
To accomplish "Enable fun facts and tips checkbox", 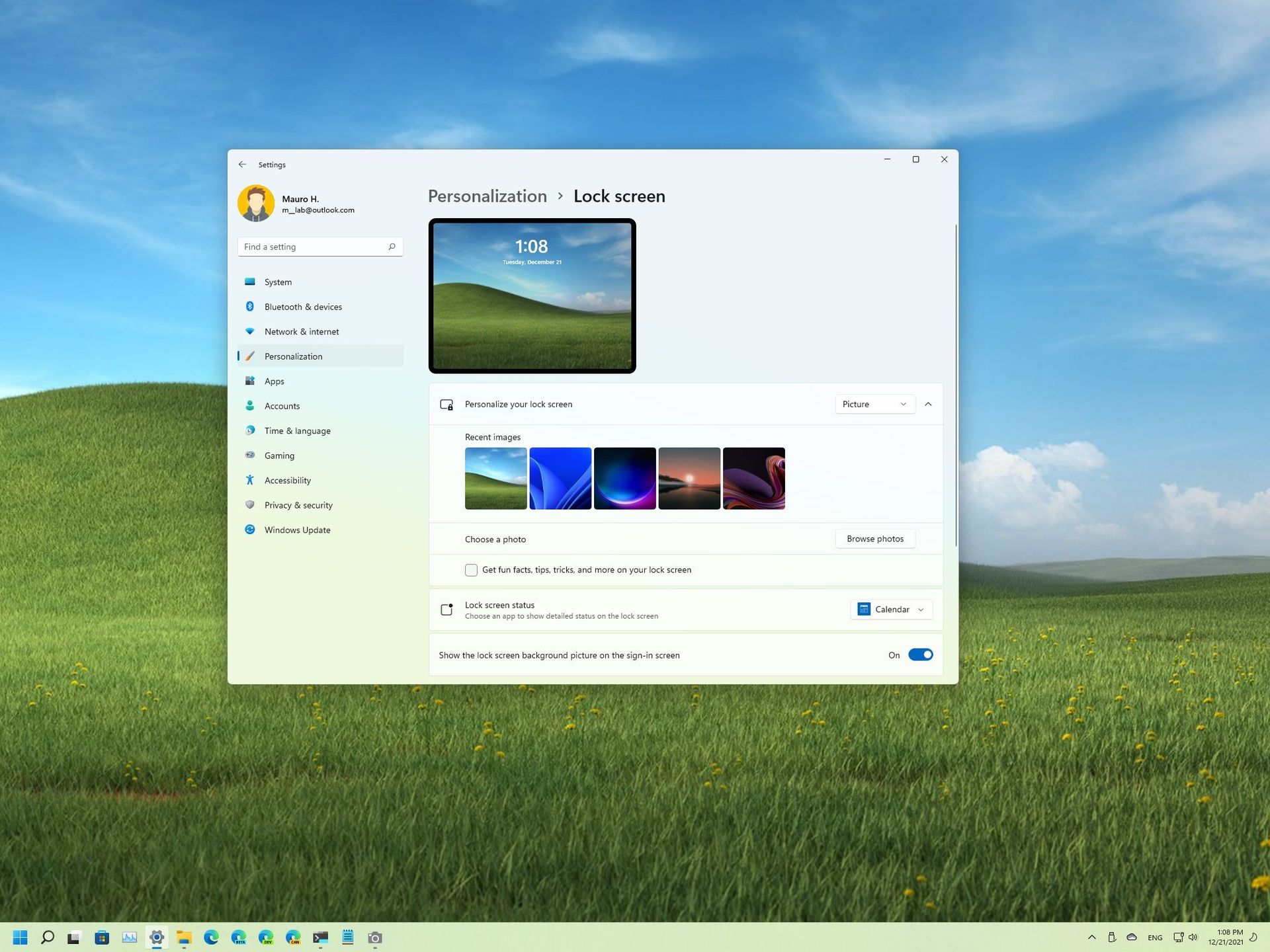I will point(471,570).
